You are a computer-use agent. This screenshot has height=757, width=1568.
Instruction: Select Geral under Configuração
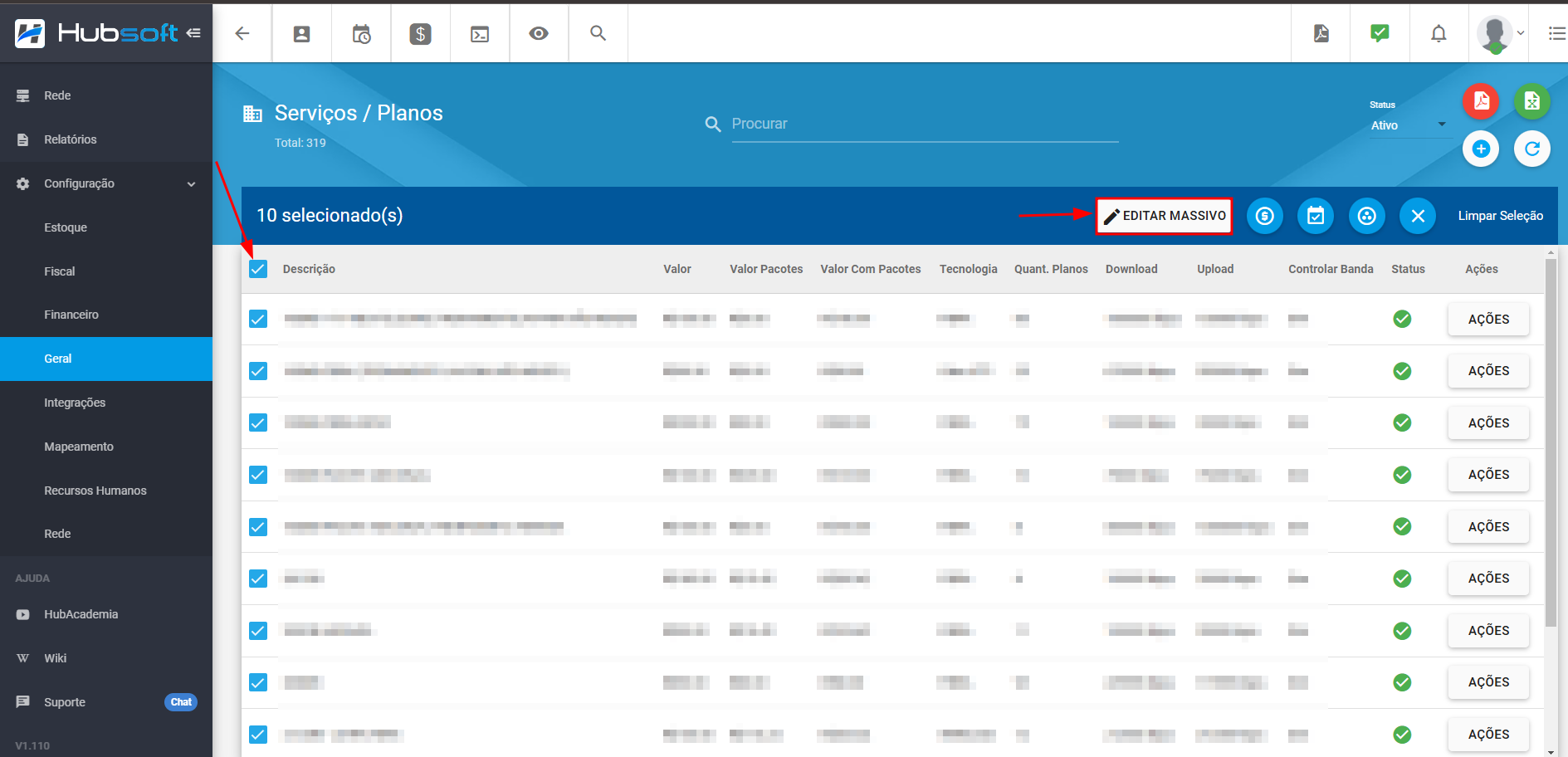click(106, 359)
